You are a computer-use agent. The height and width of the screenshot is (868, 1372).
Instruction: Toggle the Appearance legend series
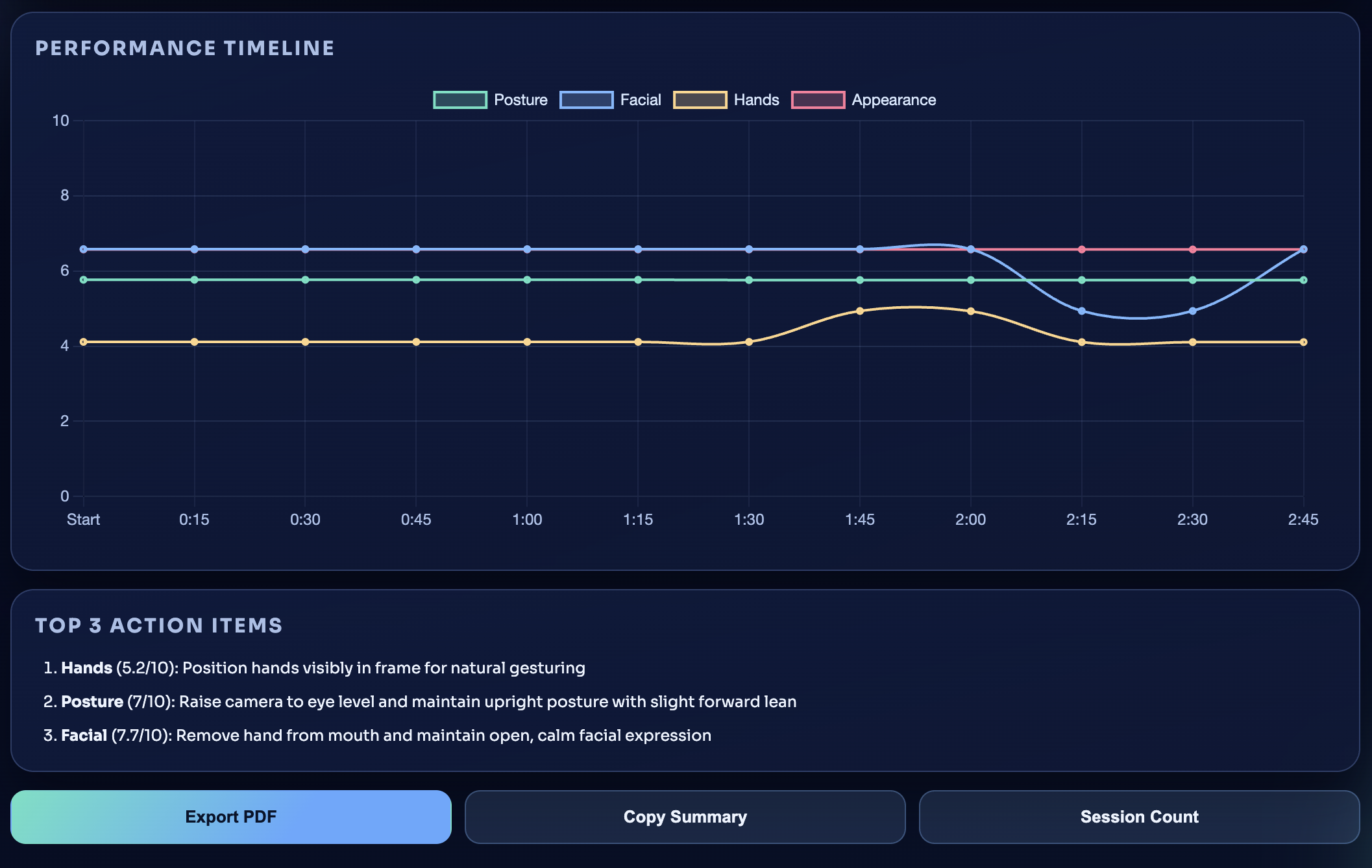pyautogui.click(x=893, y=100)
